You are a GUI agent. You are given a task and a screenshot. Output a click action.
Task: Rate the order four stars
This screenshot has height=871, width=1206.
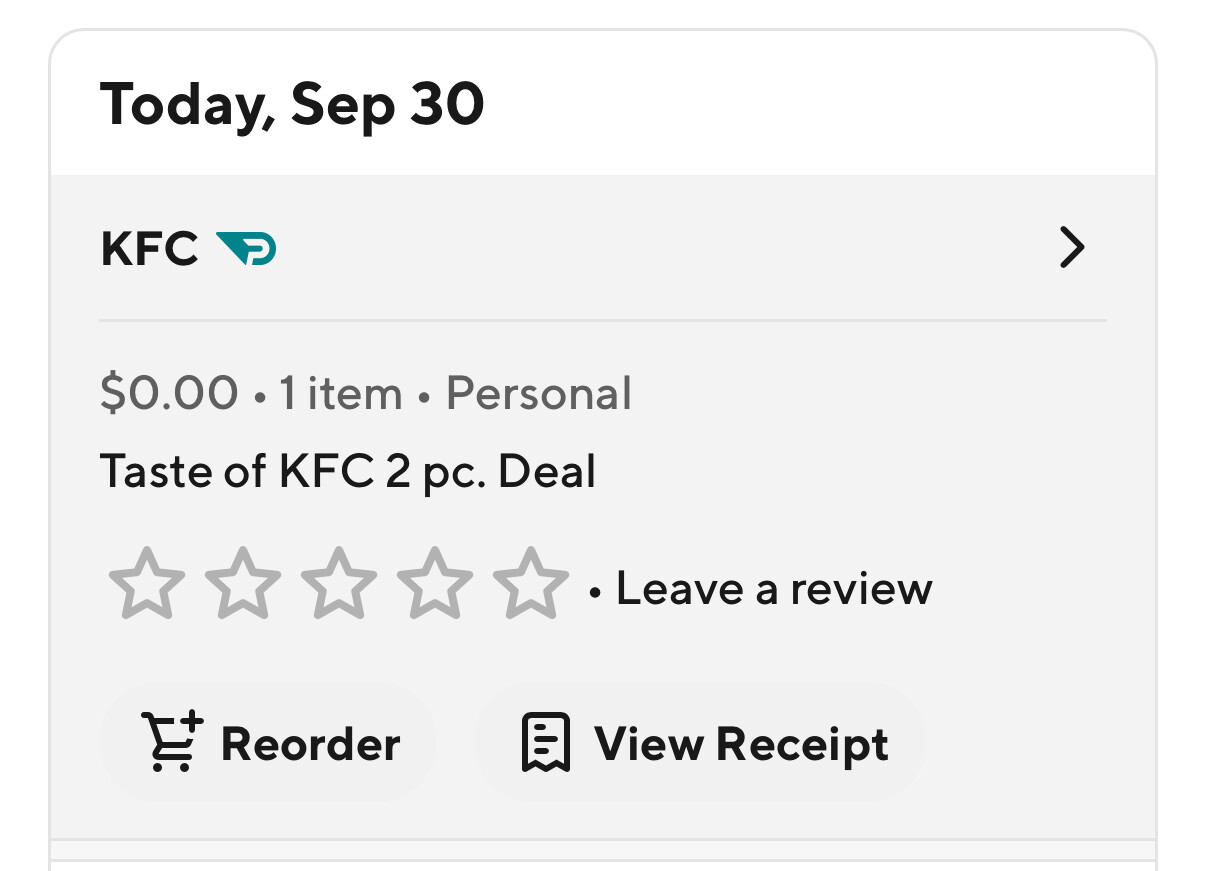tap(435, 584)
